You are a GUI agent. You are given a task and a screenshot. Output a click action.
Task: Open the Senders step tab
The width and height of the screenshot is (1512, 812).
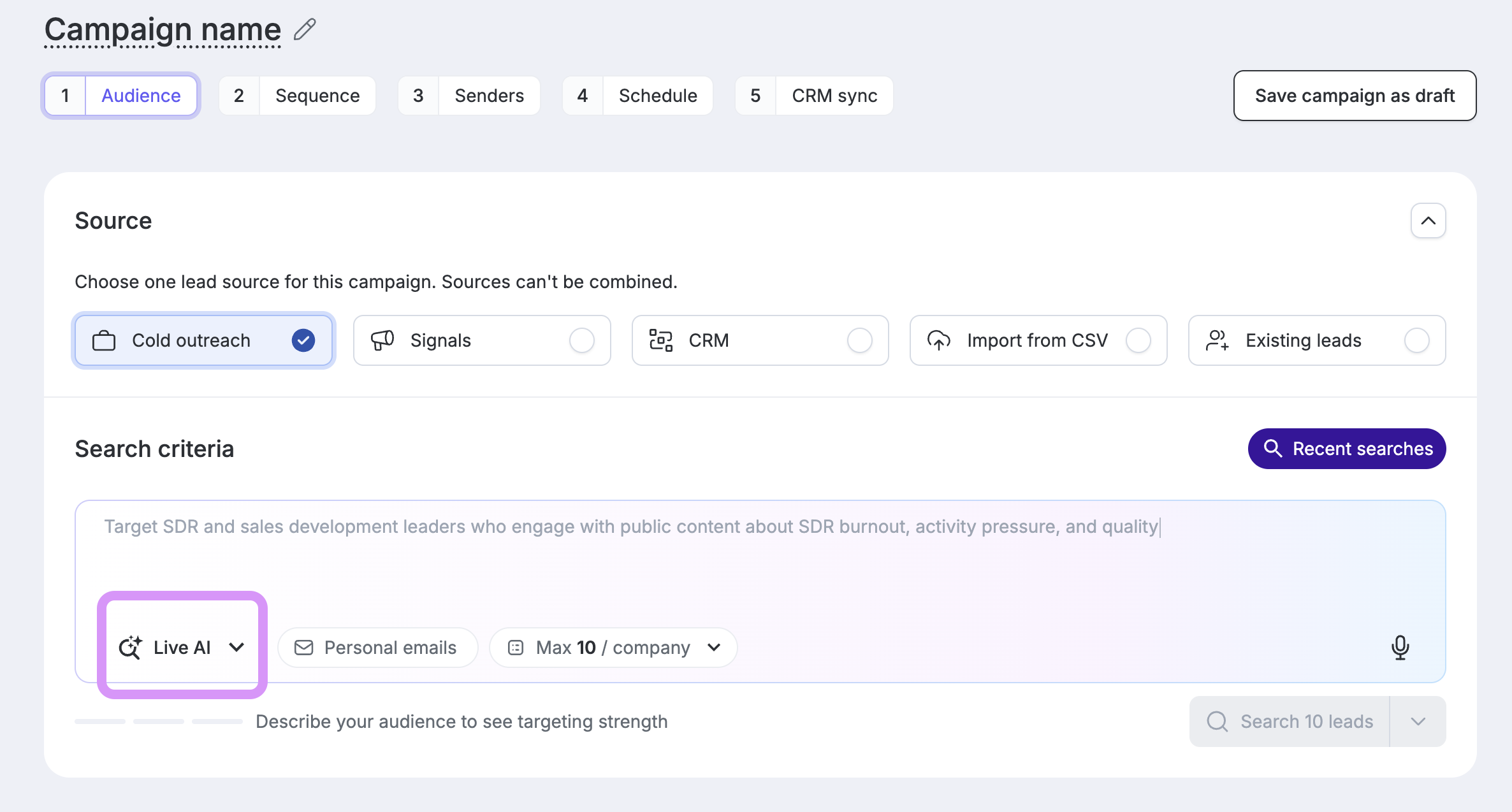pyautogui.click(x=469, y=96)
